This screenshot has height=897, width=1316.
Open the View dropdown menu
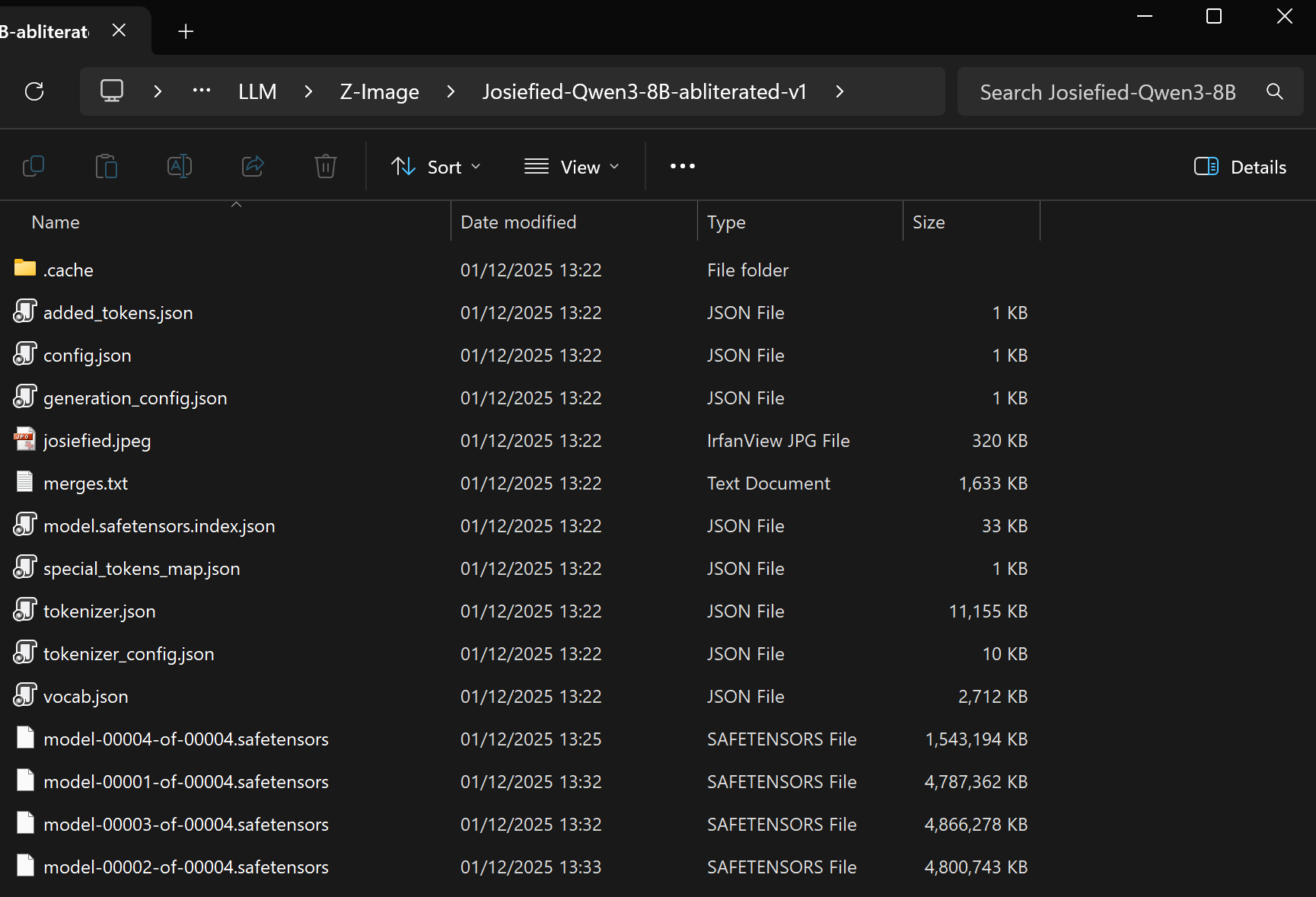tap(572, 167)
